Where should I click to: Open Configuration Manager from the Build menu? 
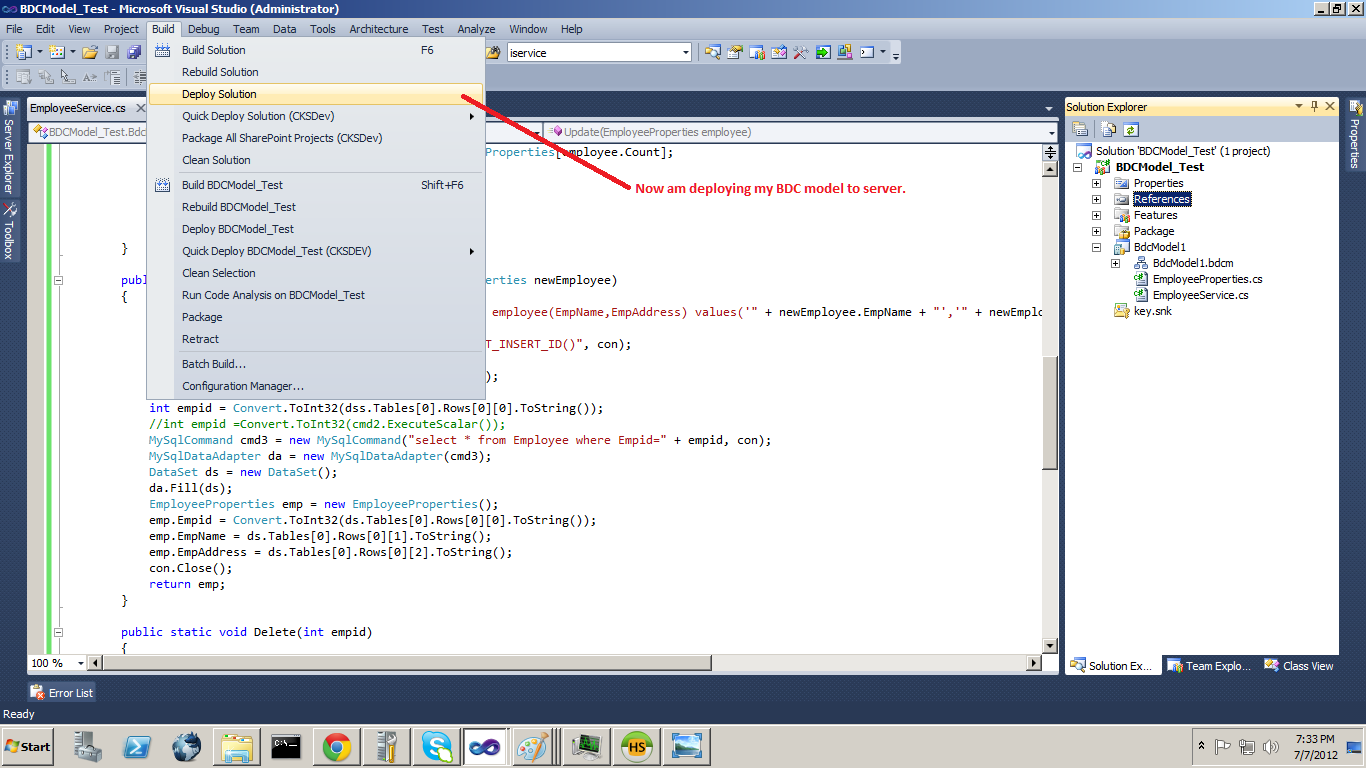(x=316, y=386)
